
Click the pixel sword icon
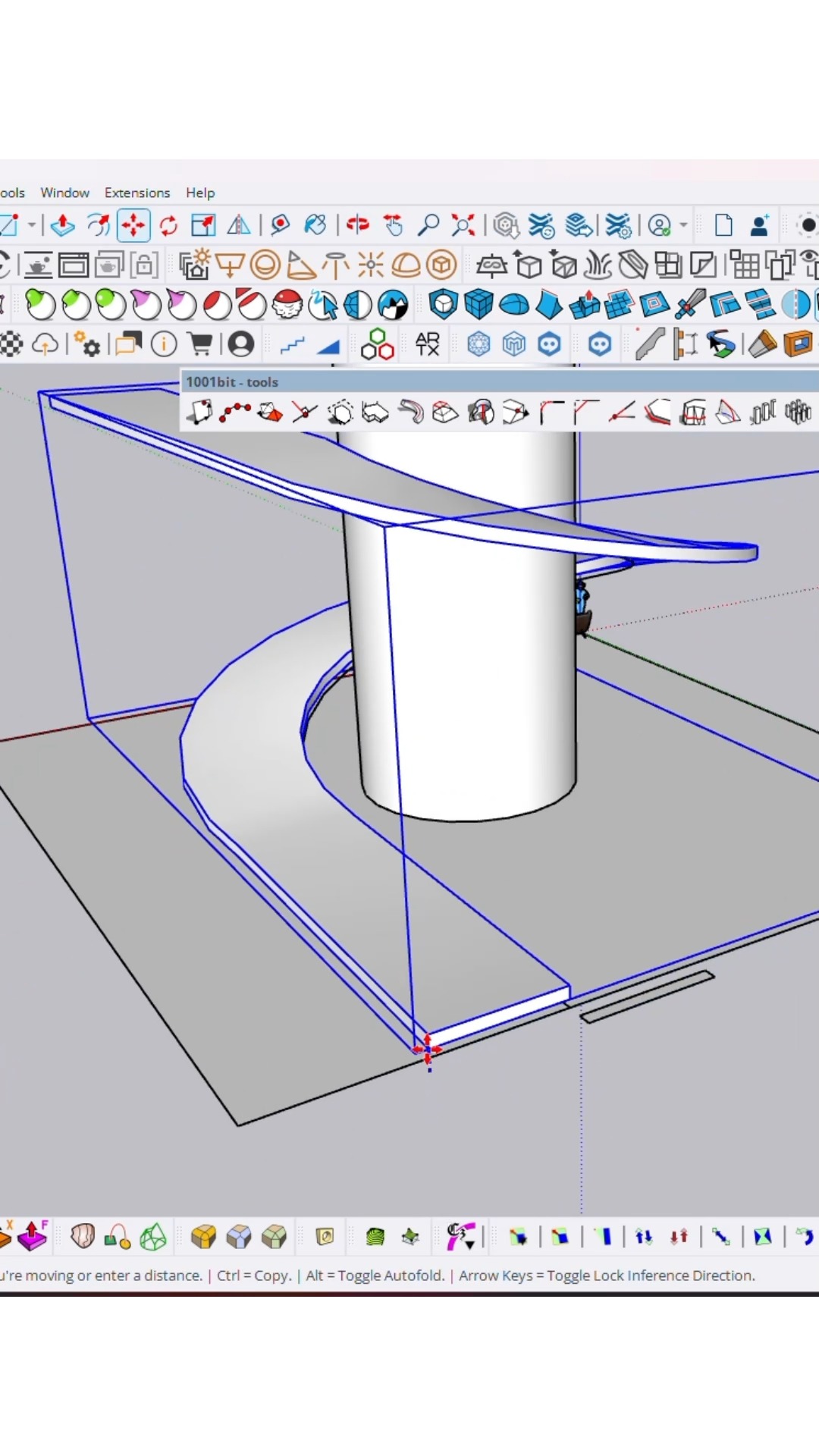point(690,305)
